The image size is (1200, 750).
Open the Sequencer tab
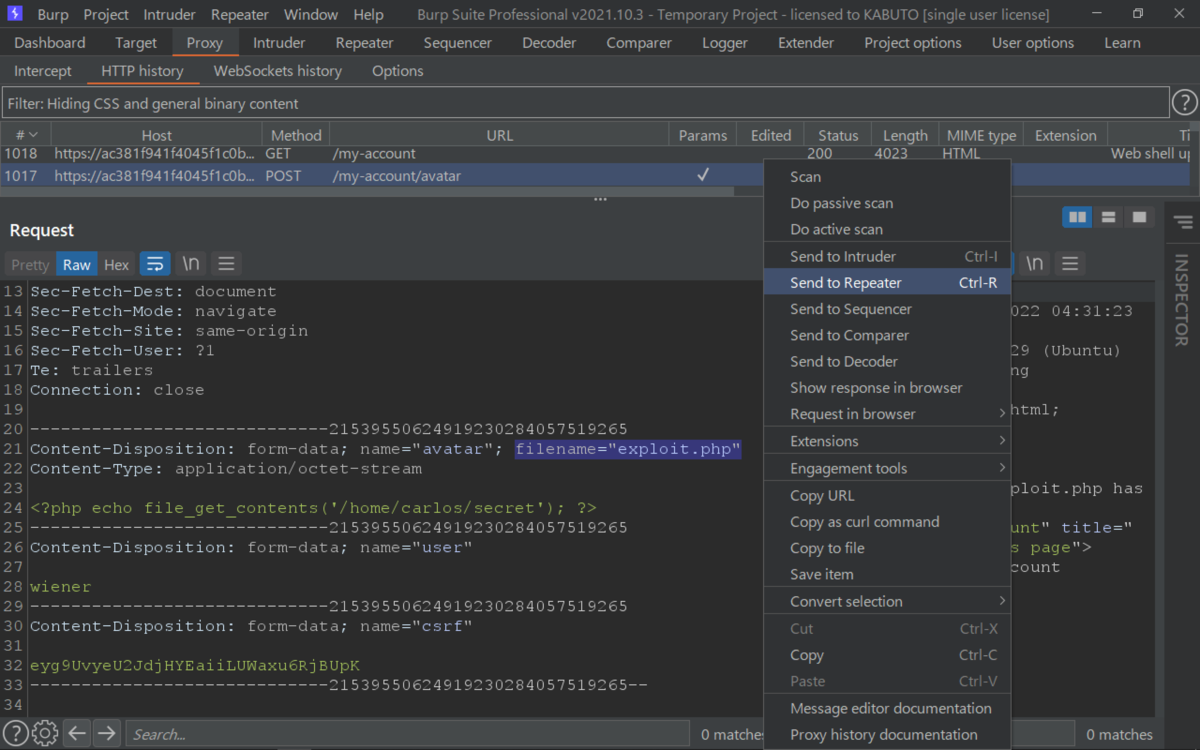458,43
